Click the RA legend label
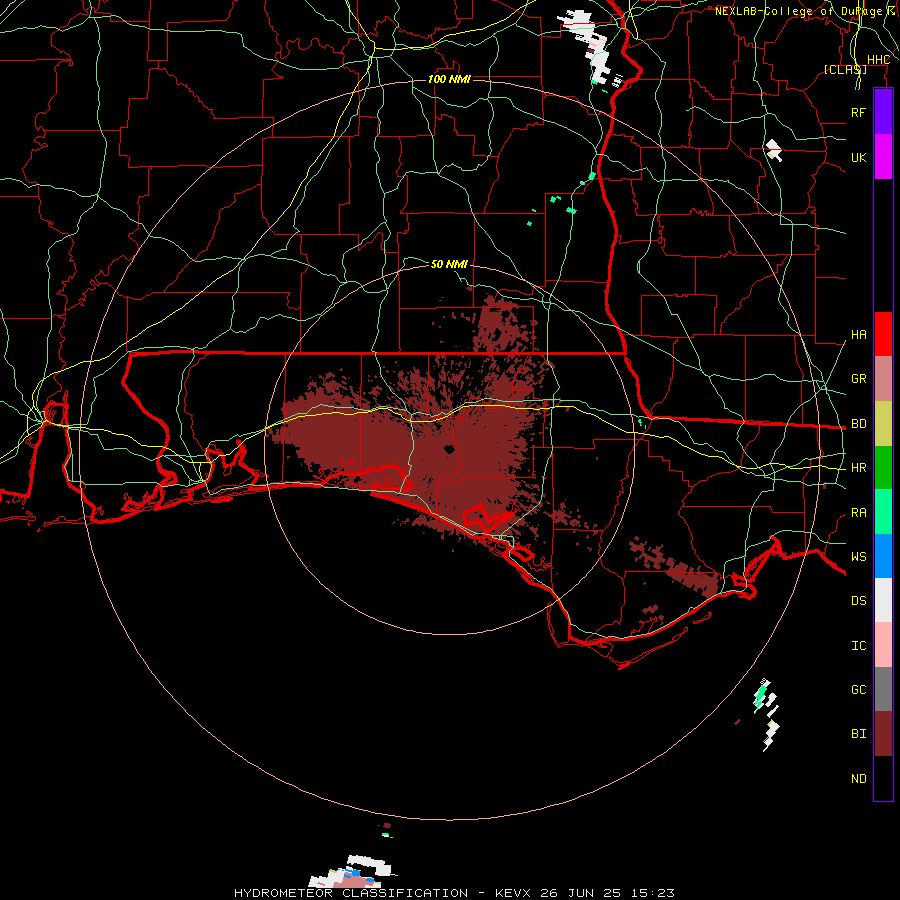This screenshot has height=900, width=900. pyautogui.click(x=858, y=513)
